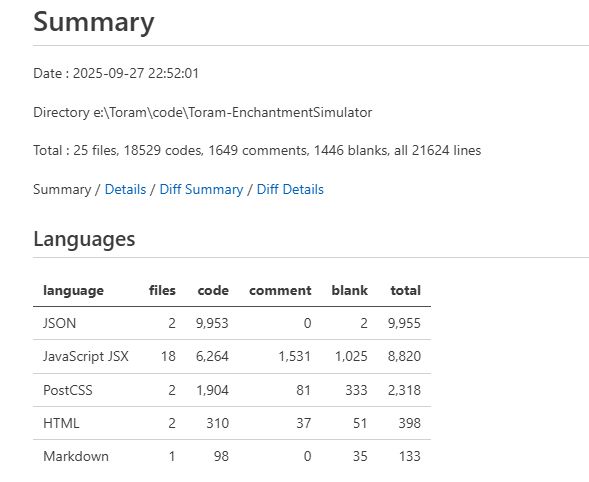This screenshot has width=589, height=482.
Task: Open the Details link
Action: [125, 189]
